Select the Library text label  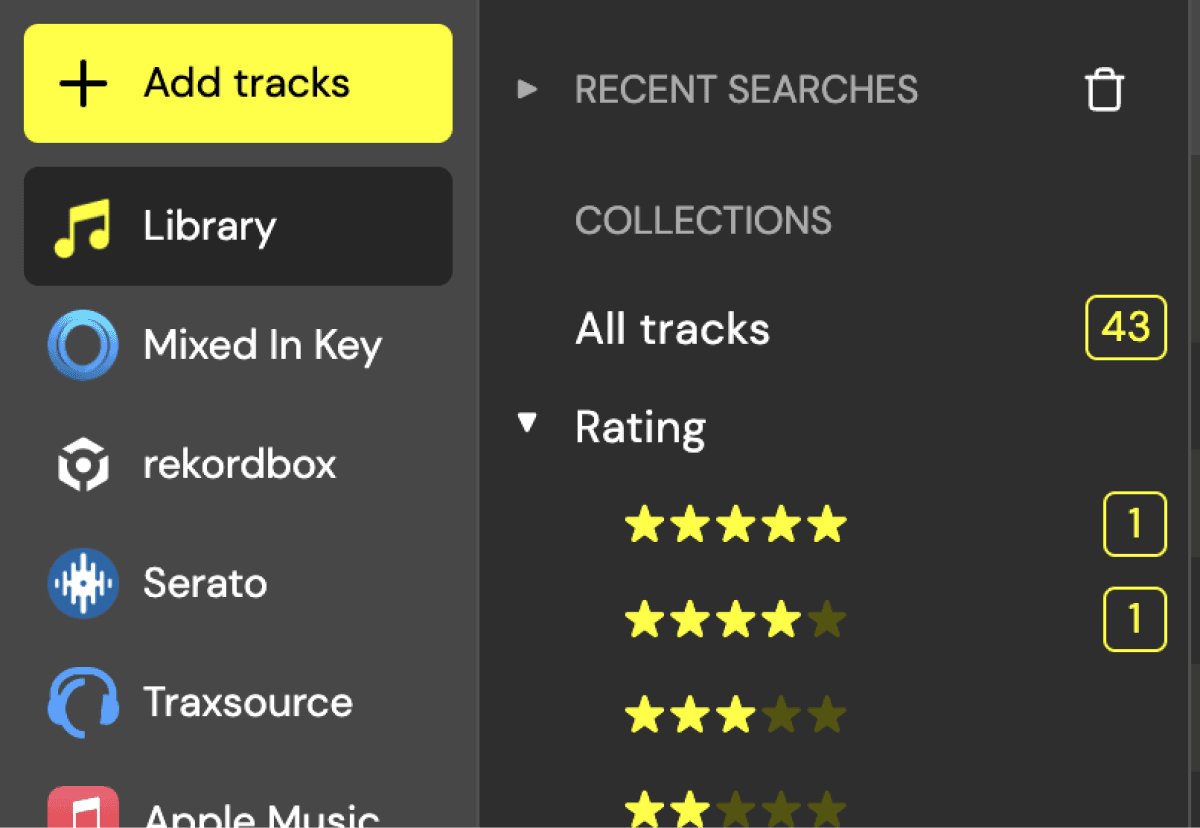coord(210,227)
